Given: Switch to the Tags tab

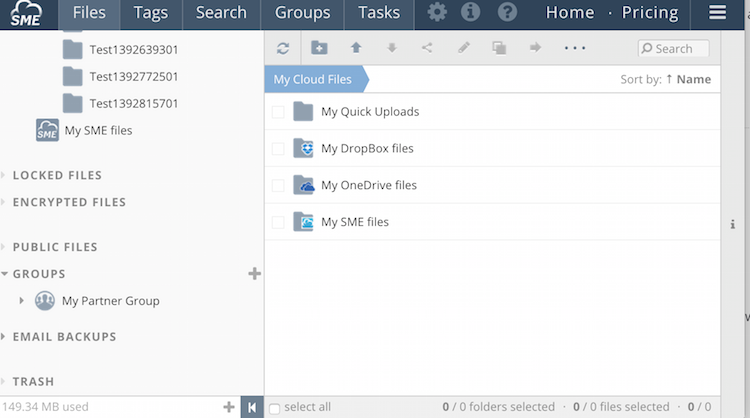Looking at the screenshot, I should tap(151, 13).
